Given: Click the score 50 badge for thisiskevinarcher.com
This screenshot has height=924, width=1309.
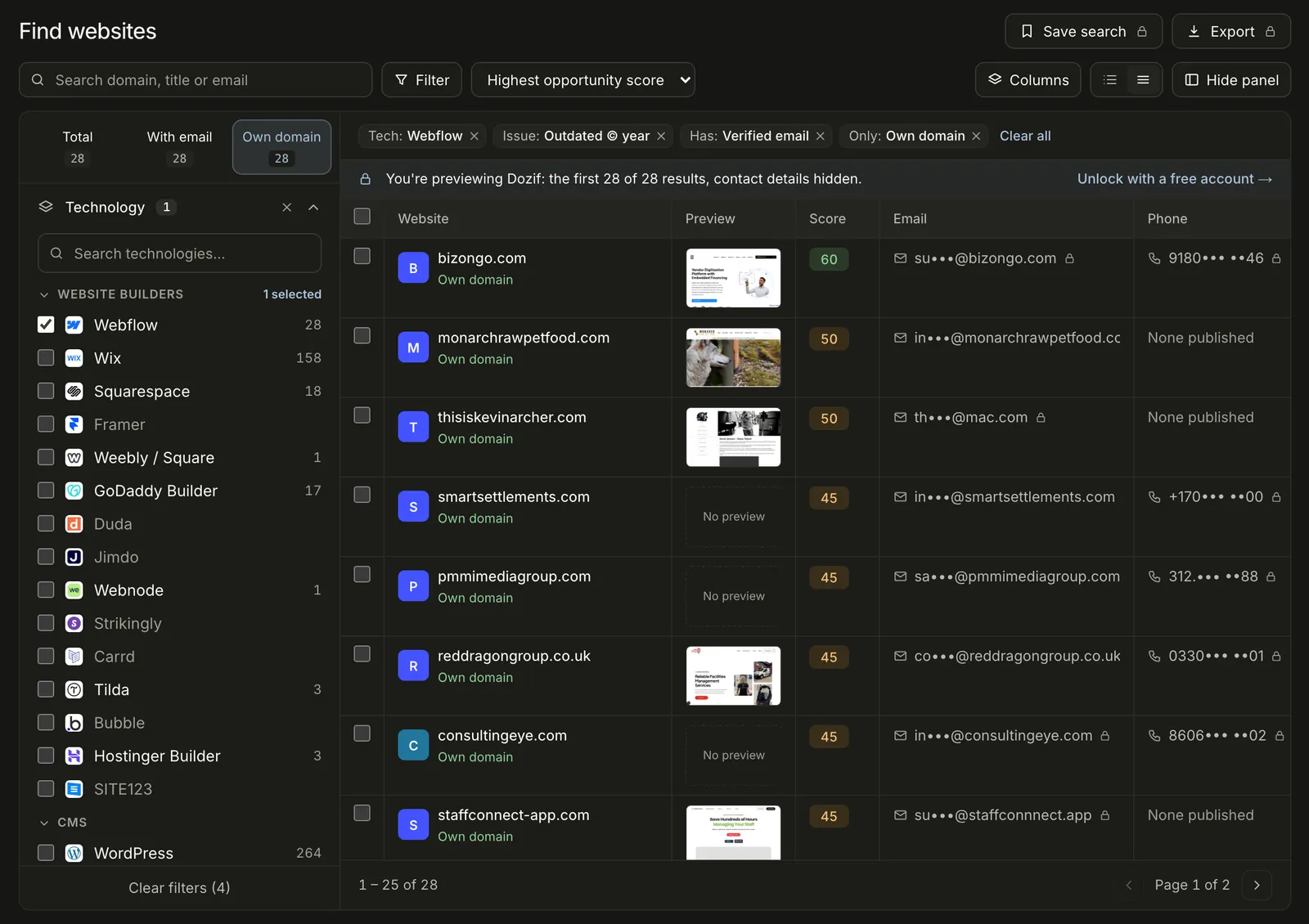Looking at the screenshot, I should click(x=829, y=419).
